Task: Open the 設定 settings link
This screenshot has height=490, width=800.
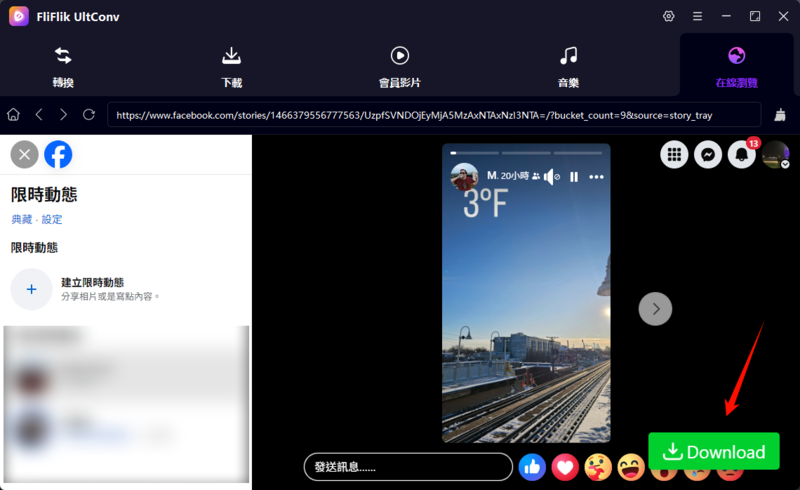Action: coord(52,219)
